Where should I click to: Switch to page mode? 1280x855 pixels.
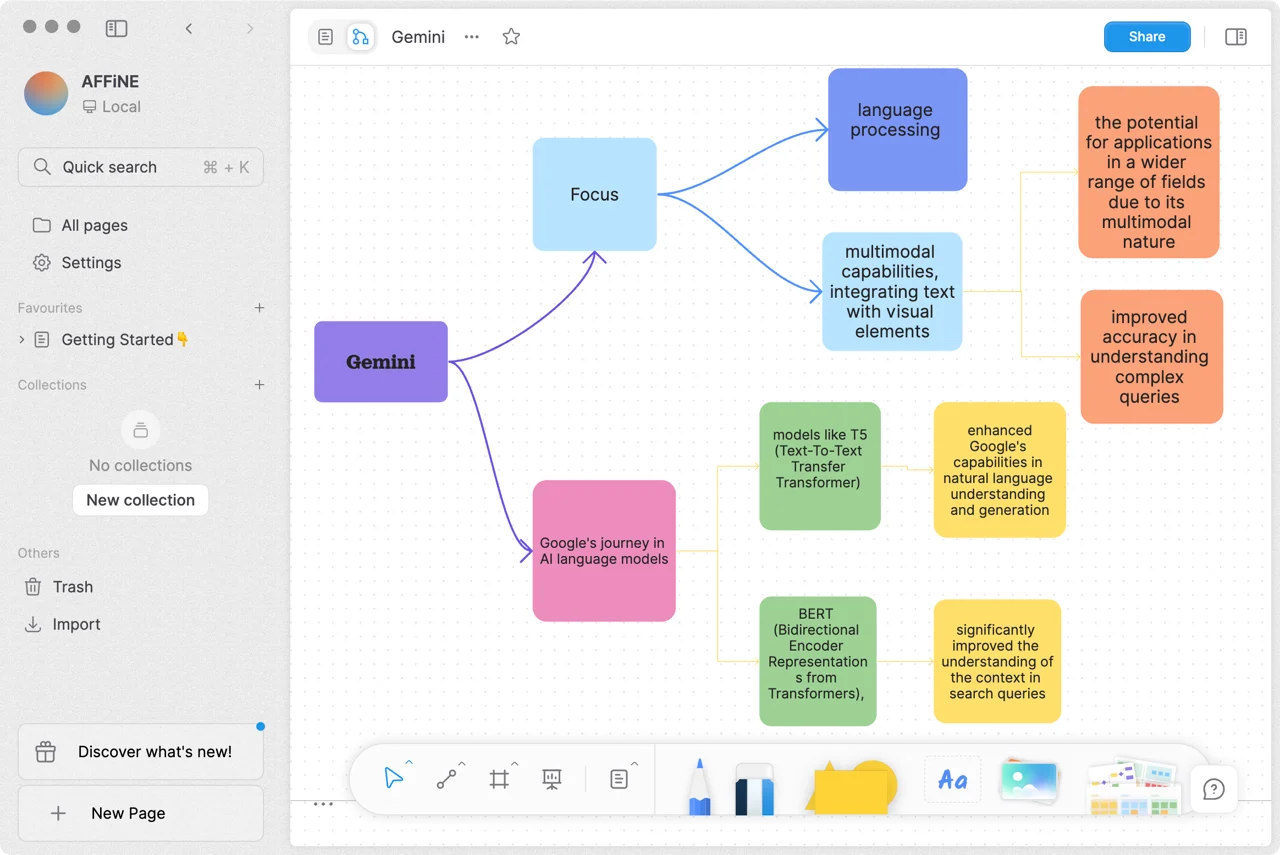pyautogui.click(x=326, y=37)
